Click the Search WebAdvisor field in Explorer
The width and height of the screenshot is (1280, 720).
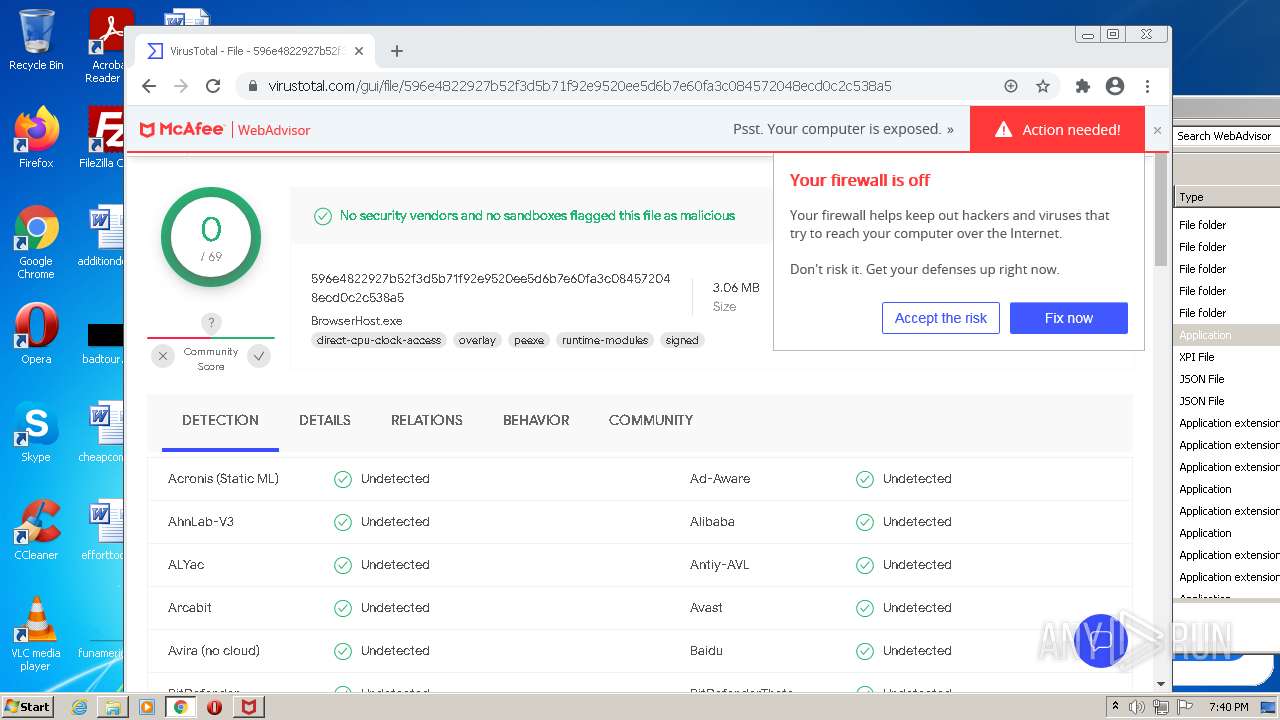pyautogui.click(x=1227, y=136)
